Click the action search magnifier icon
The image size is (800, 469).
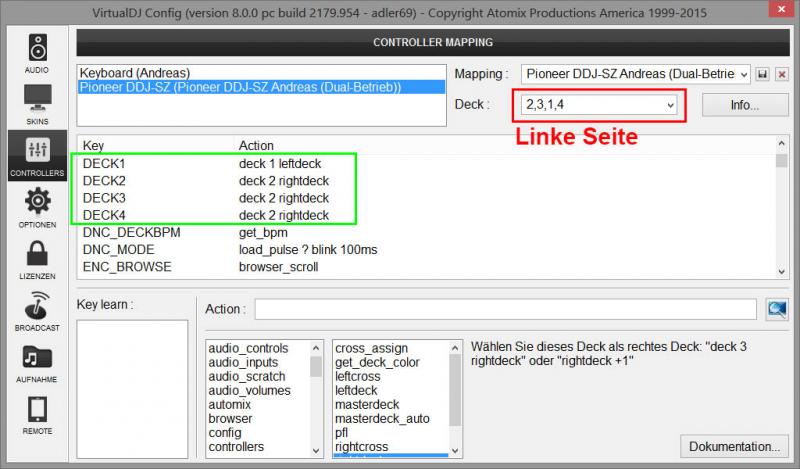tap(777, 309)
